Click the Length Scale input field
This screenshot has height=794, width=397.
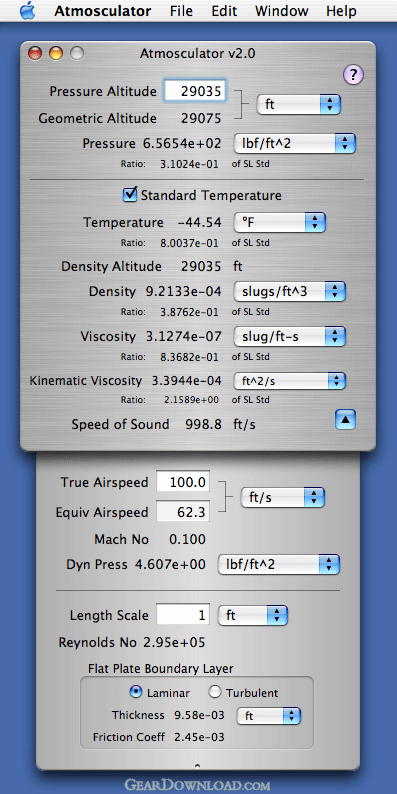tap(183, 615)
